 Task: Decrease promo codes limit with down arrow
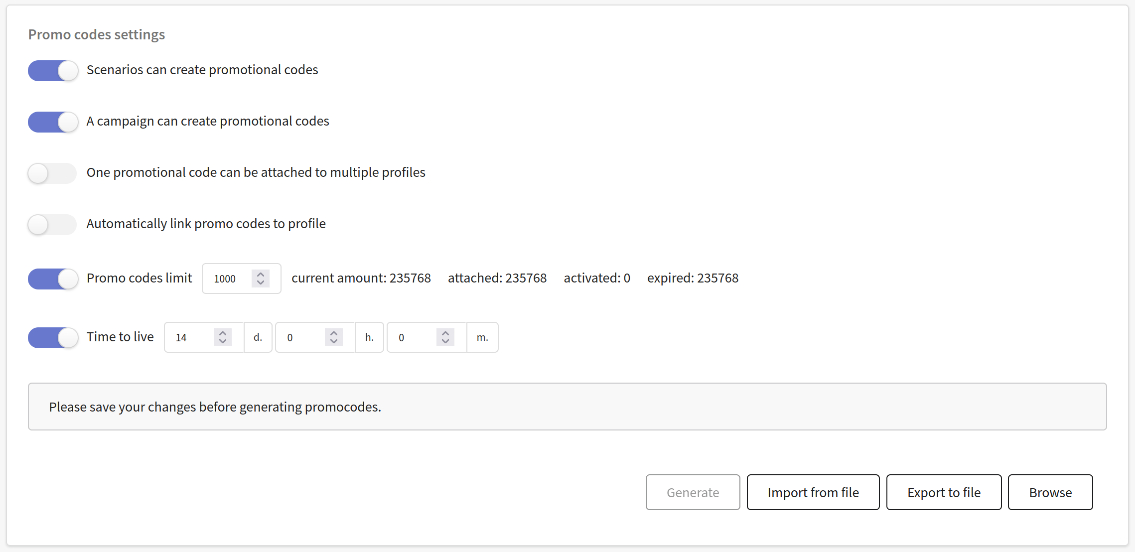[x=261, y=282]
